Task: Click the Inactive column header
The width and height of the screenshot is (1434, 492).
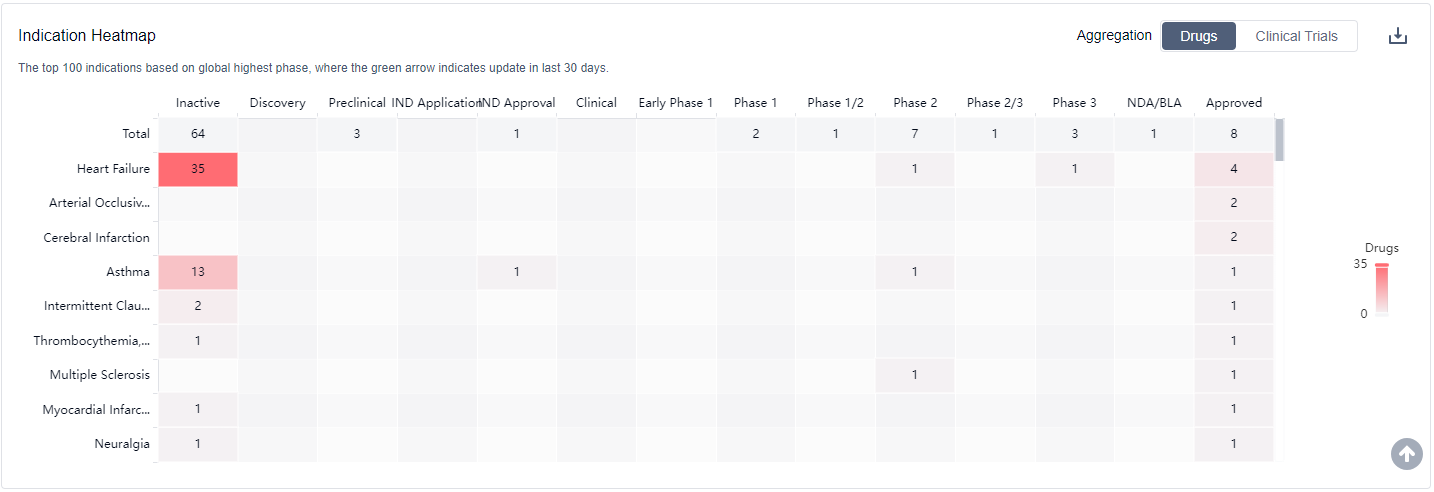Action: point(198,102)
